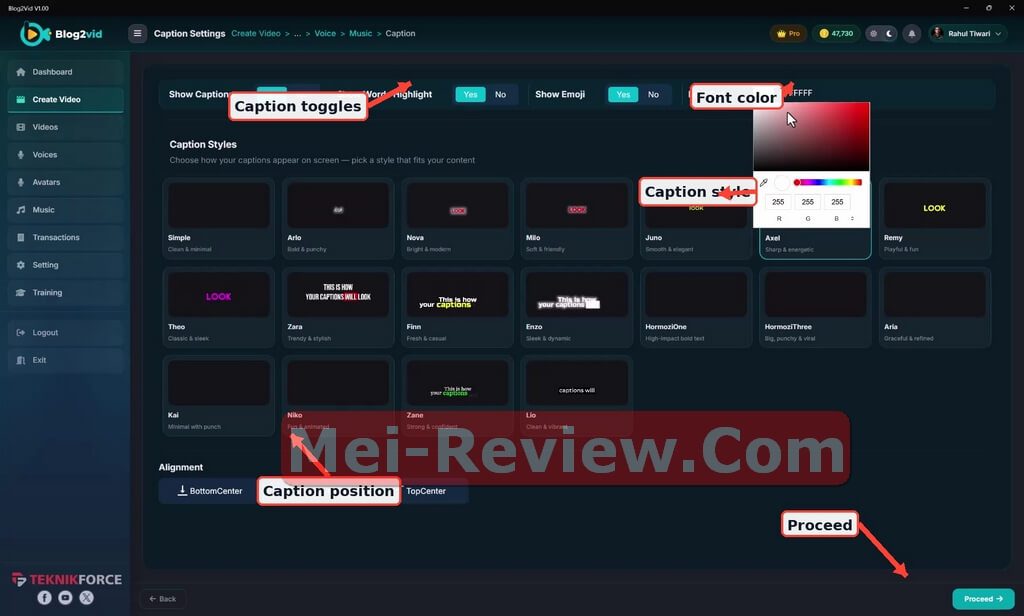Click the TeknikForce logo
Image resolution: width=1024 pixels, height=616 pixels.
67,579
